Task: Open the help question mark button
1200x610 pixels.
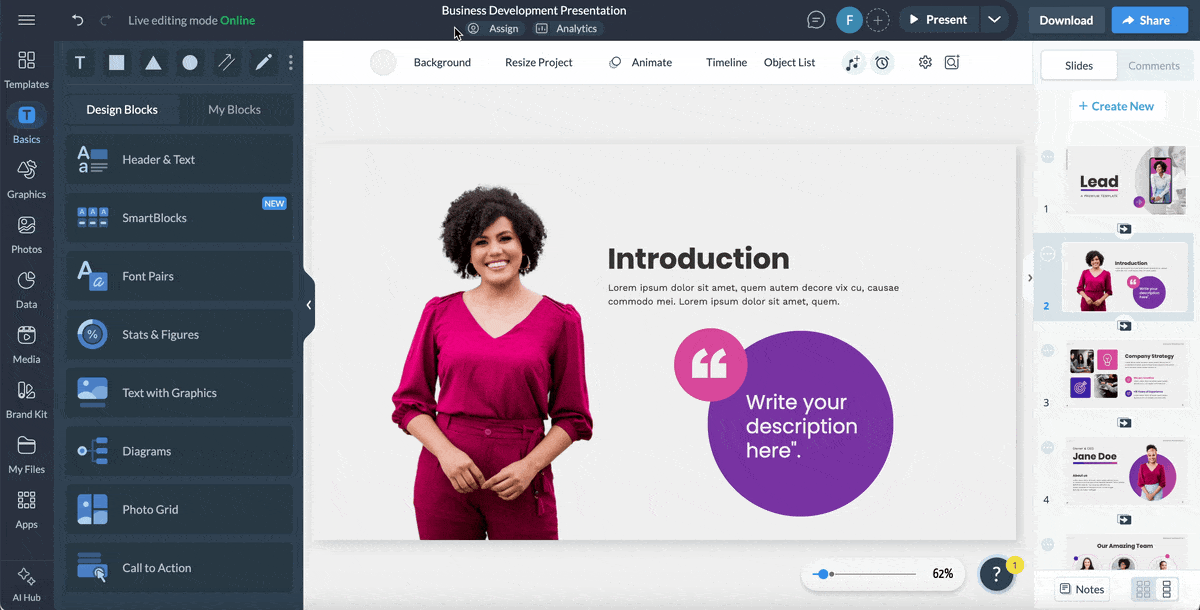Action: [x=997, y=574]
